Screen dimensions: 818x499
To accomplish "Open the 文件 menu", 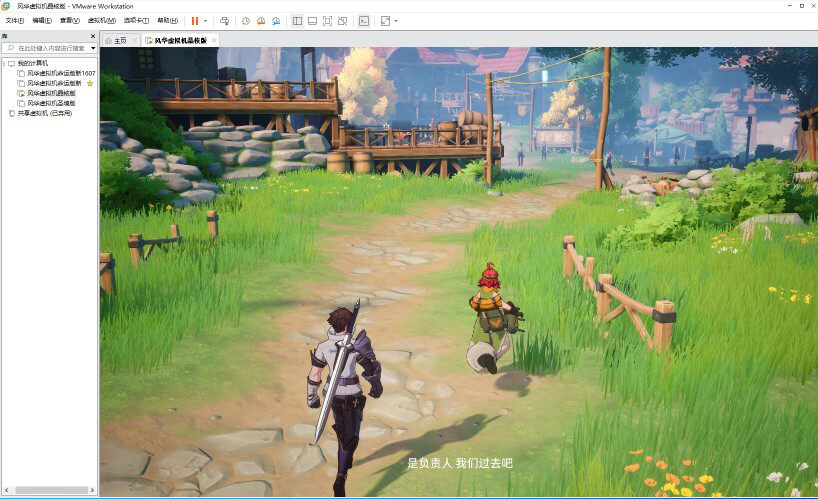I will coord(15,20).
